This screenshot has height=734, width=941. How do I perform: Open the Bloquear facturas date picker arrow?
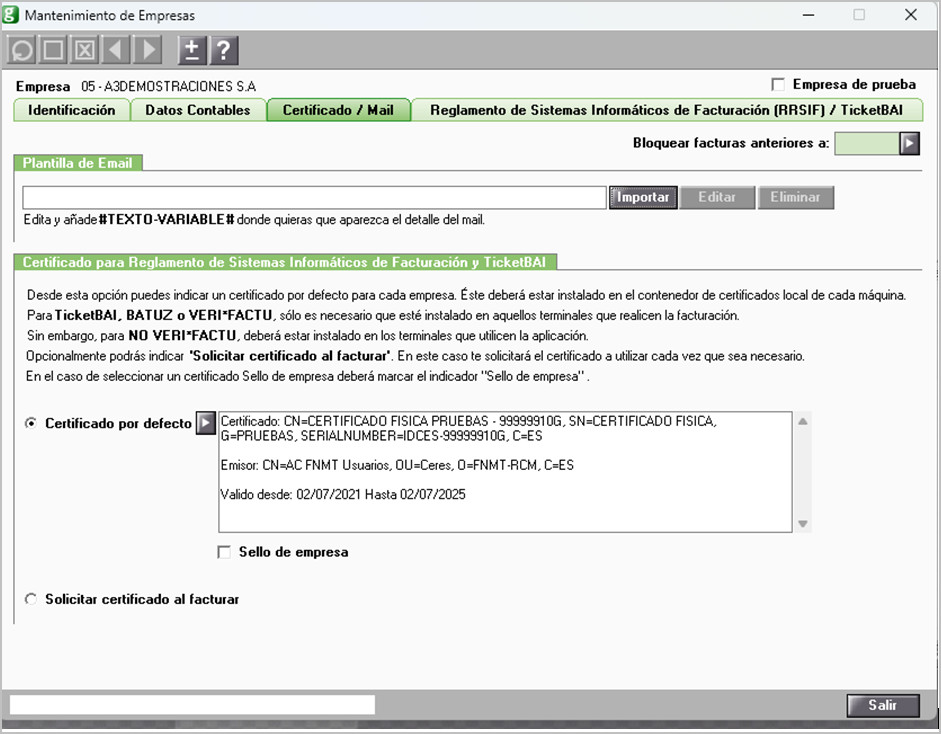point(909,143)
